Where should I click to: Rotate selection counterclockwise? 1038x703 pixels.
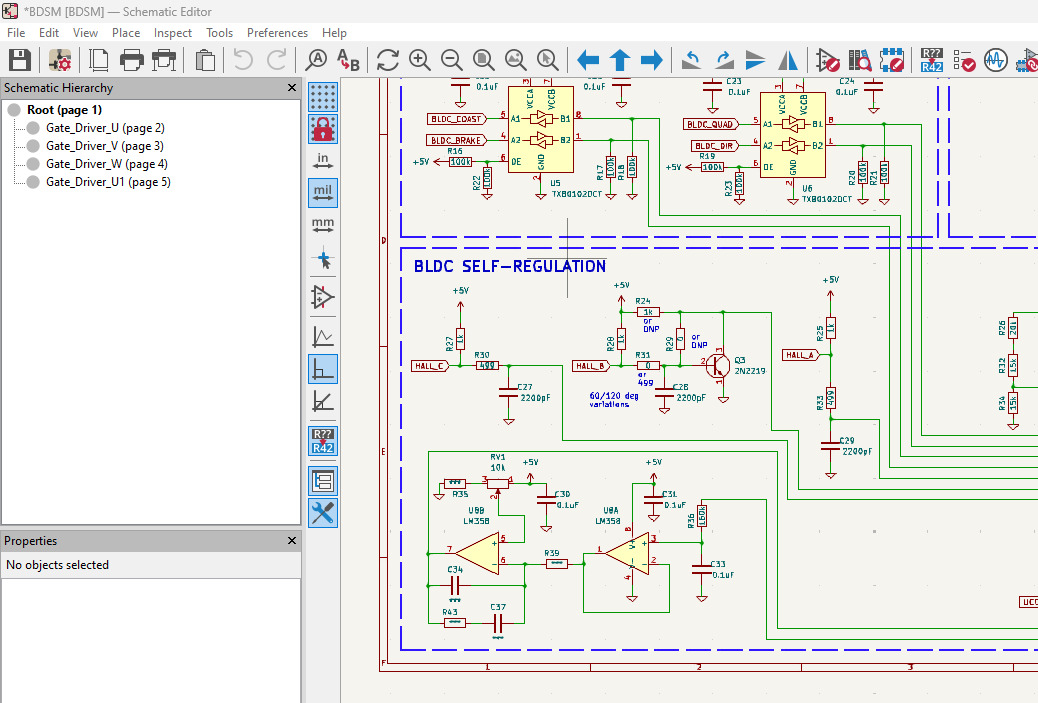(x=692, y=60)
